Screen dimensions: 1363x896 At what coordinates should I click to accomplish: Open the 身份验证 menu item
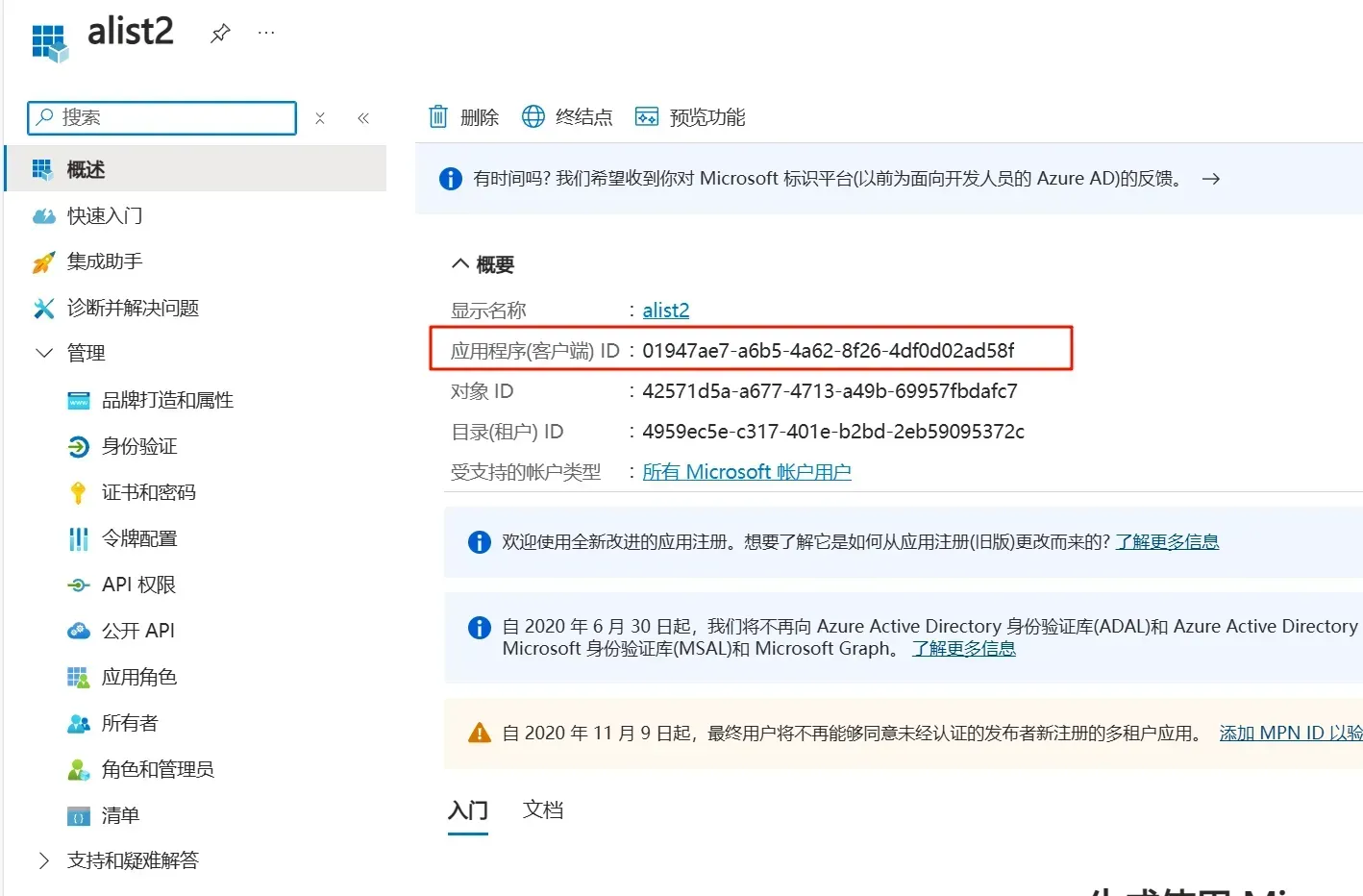(x=139, y=446)
